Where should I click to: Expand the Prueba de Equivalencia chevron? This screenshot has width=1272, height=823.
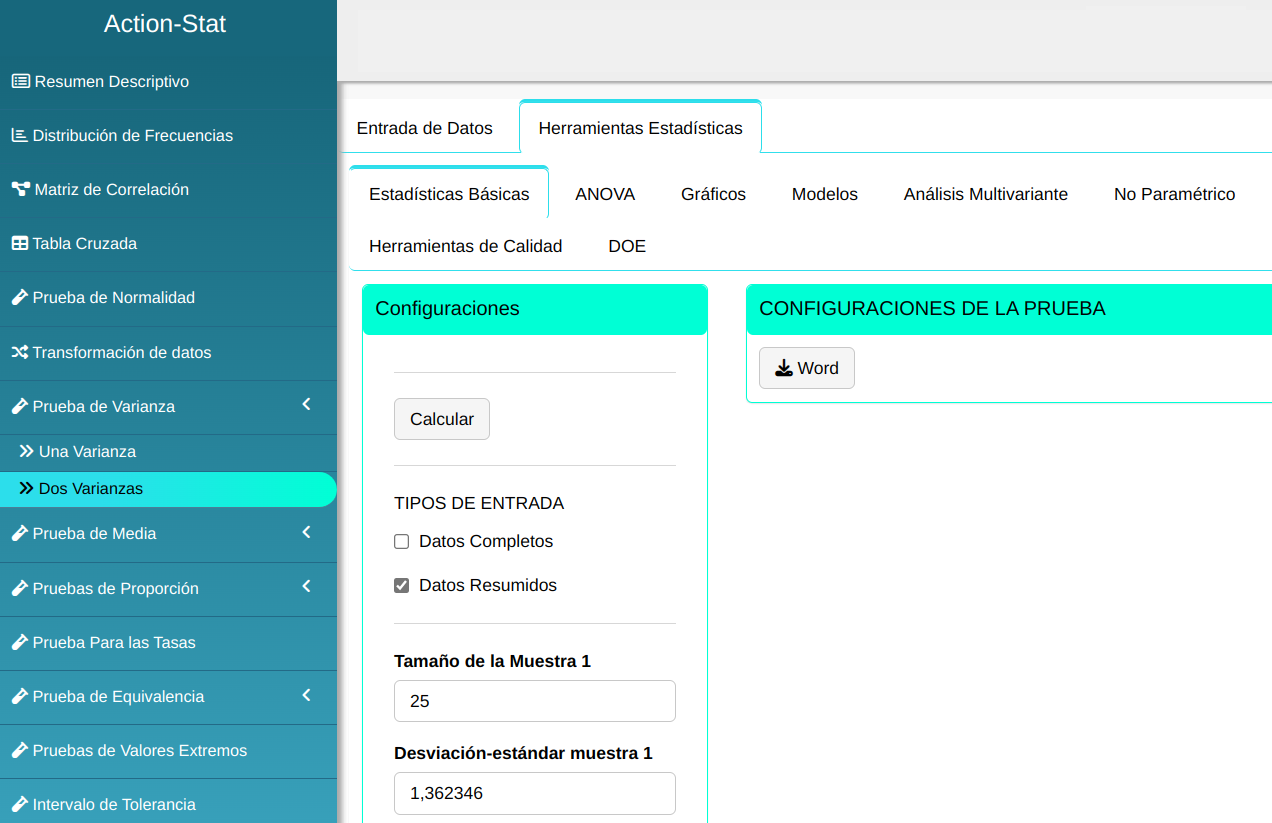pos(307,695)
